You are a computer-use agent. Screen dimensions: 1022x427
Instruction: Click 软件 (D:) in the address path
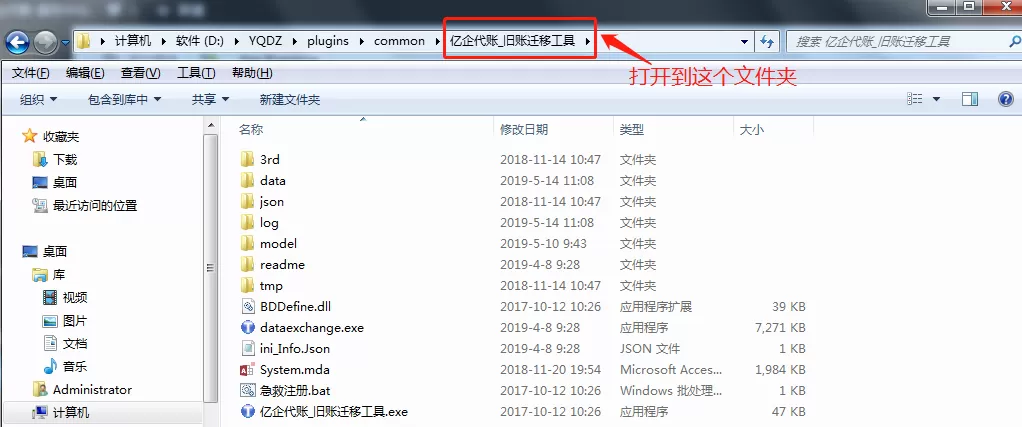199,41
